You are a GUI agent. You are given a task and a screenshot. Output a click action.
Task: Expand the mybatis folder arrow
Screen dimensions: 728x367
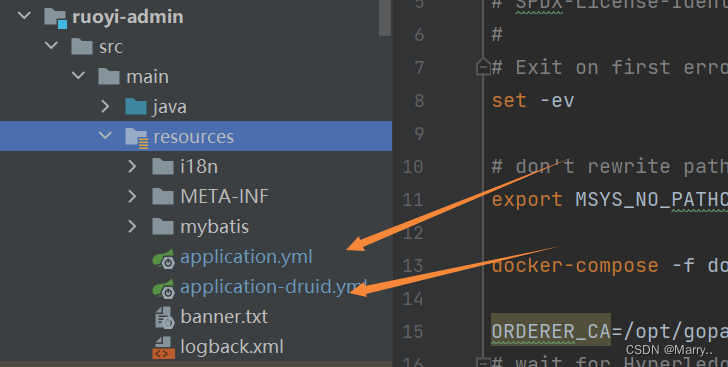click(132, 227)
